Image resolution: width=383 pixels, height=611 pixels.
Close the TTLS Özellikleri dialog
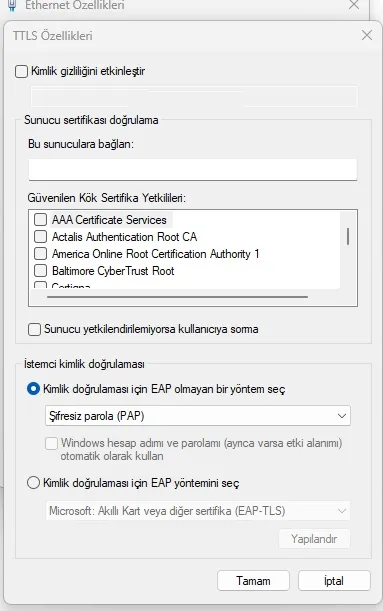[366, 35]
